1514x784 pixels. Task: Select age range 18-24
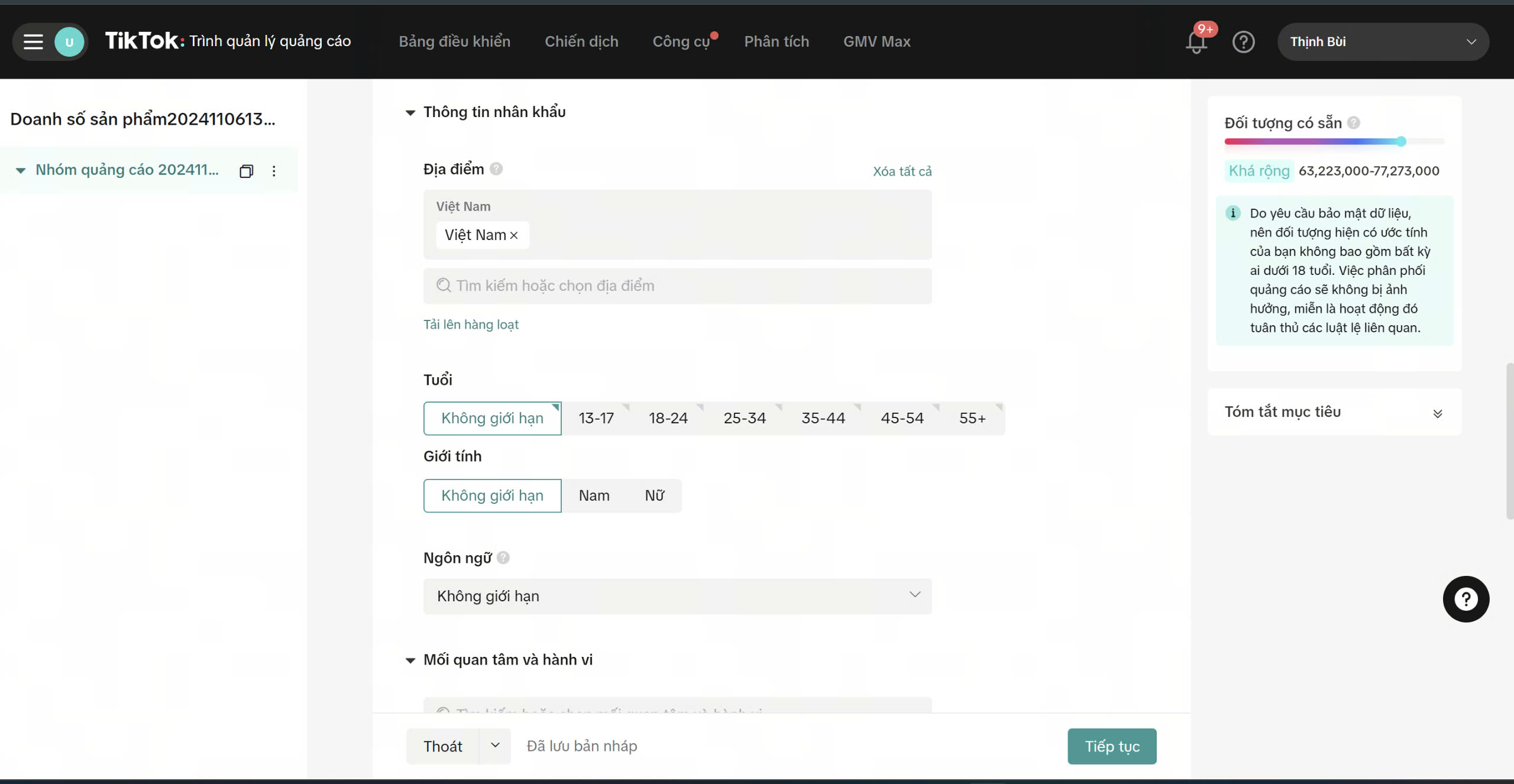click(x=668, y=419)
